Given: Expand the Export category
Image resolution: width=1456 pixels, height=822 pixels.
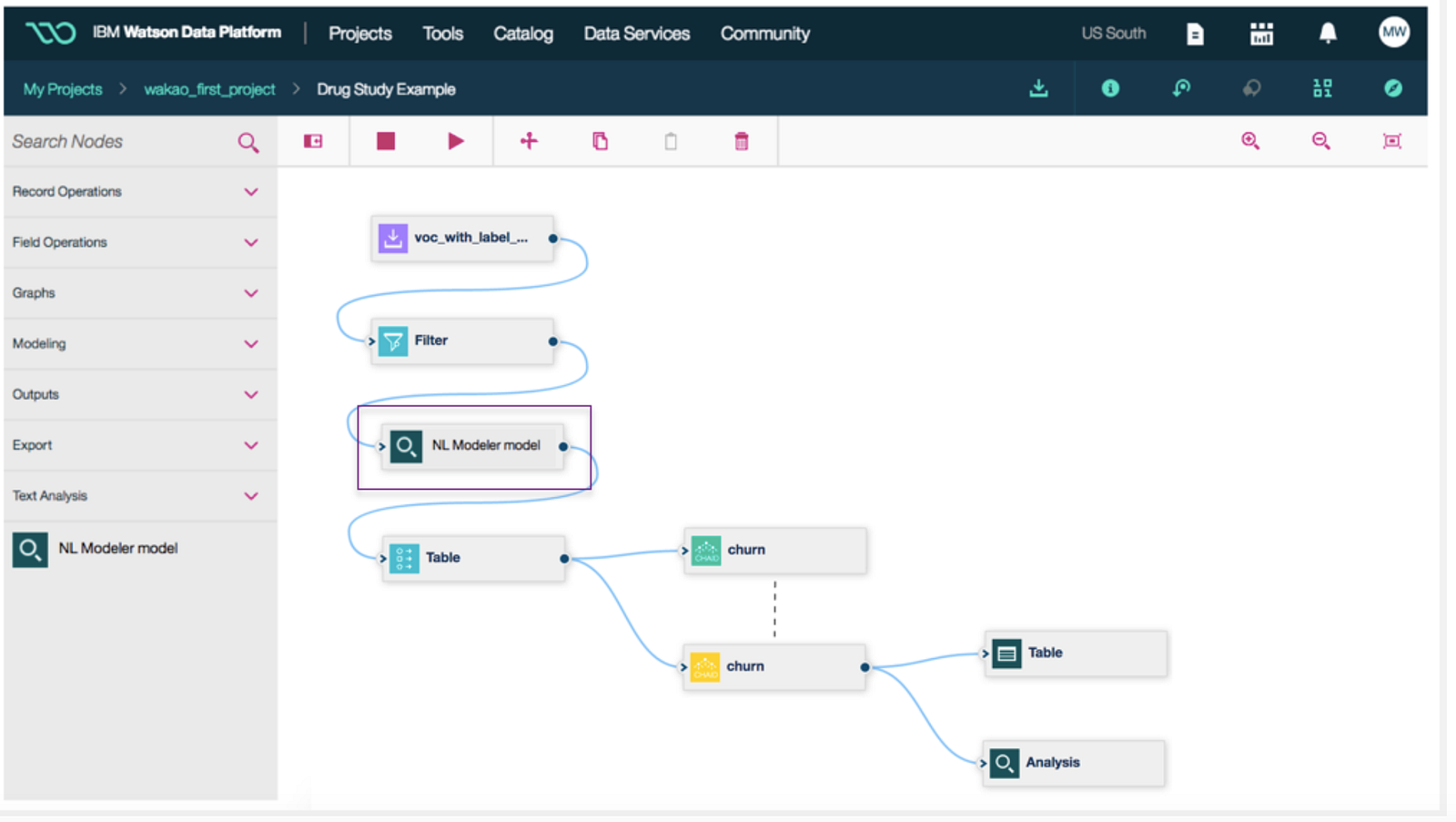Looking at the screenshot, I should (140, 445).
